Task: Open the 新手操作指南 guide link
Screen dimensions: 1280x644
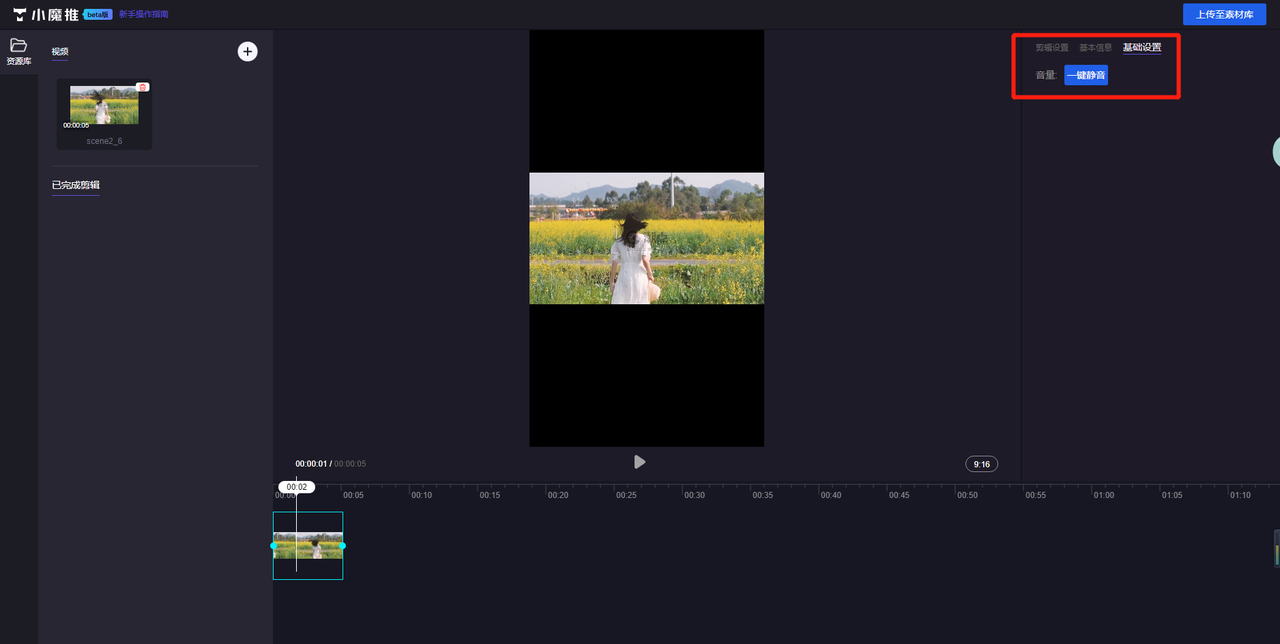Action: 143,15
